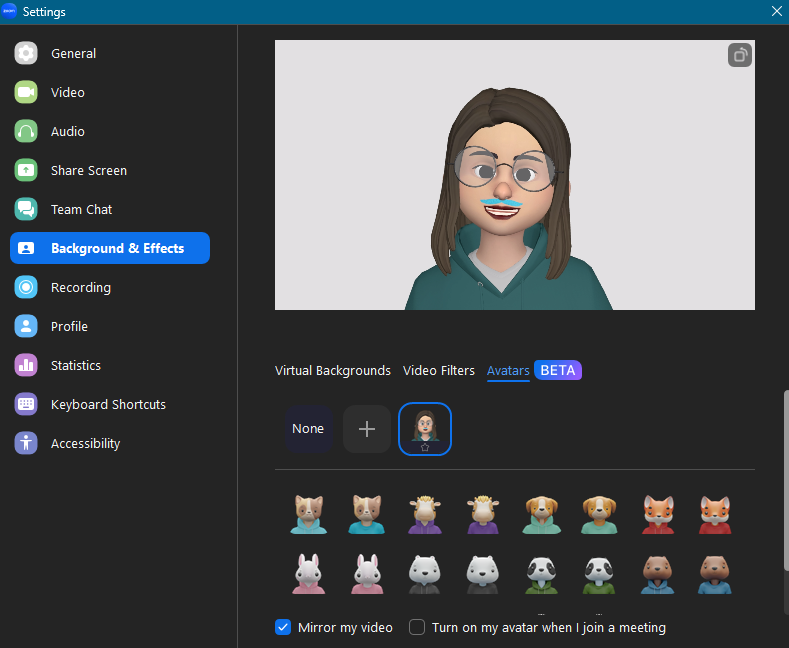789x648 pixels.
Task: Pick the first pink bunny avatar
Action: (x=308, y=573)
